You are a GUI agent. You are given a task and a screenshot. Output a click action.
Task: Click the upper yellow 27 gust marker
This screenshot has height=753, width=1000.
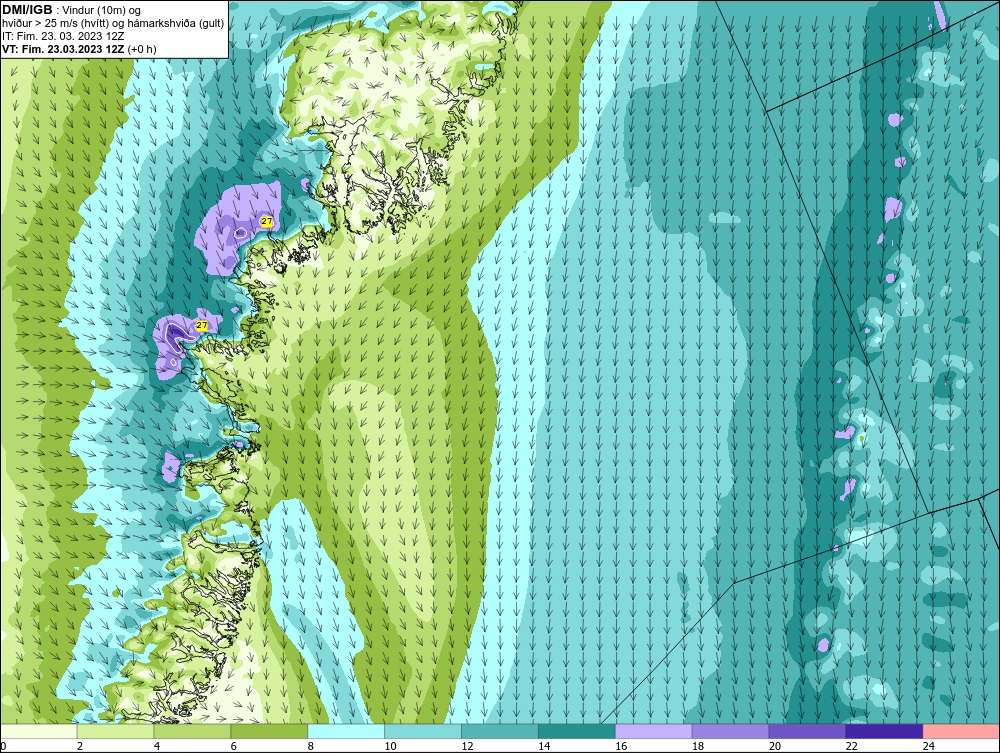[267, 221]
